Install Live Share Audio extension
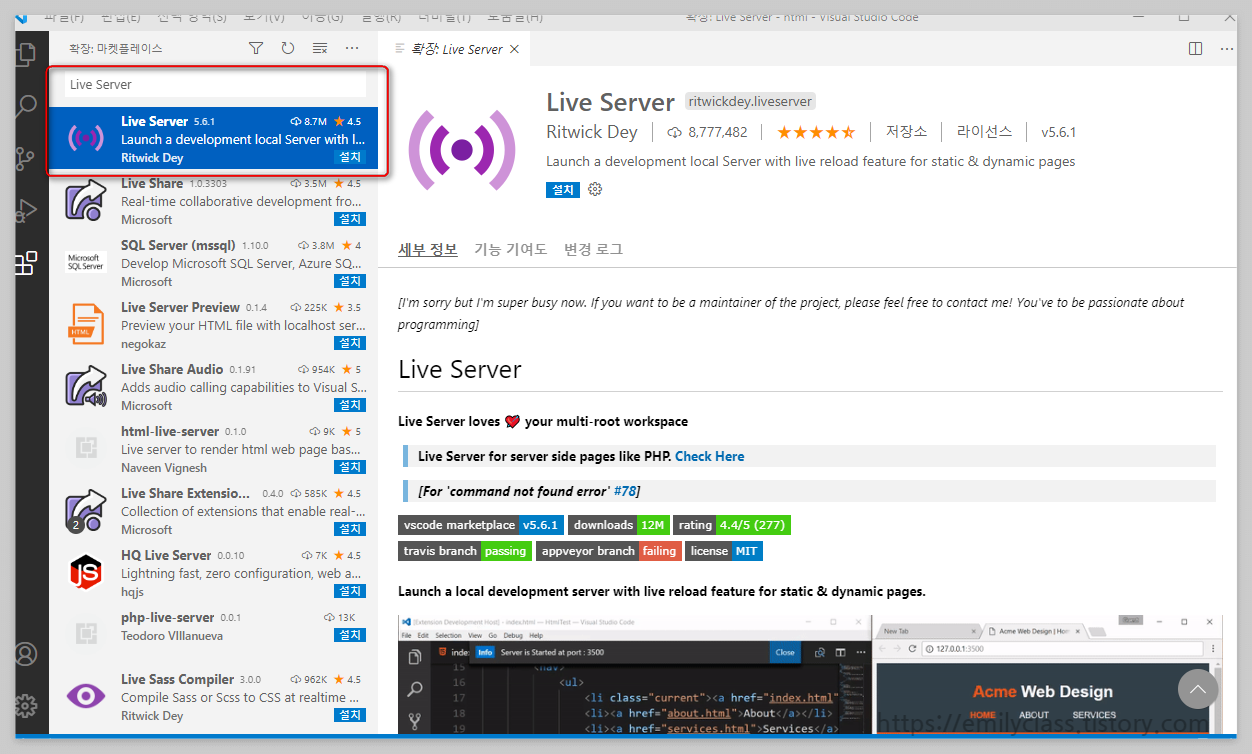The width and height of the screenshot is (1252, 754). click(x=350, y=405)
